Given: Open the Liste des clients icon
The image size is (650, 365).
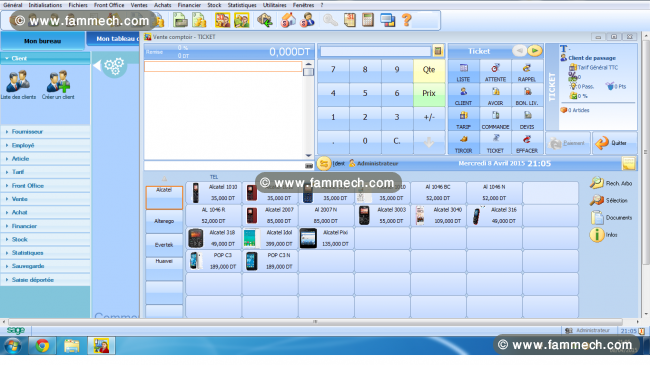Looking at the screenshot, I should pyautogui.click(x=18, y=82).
